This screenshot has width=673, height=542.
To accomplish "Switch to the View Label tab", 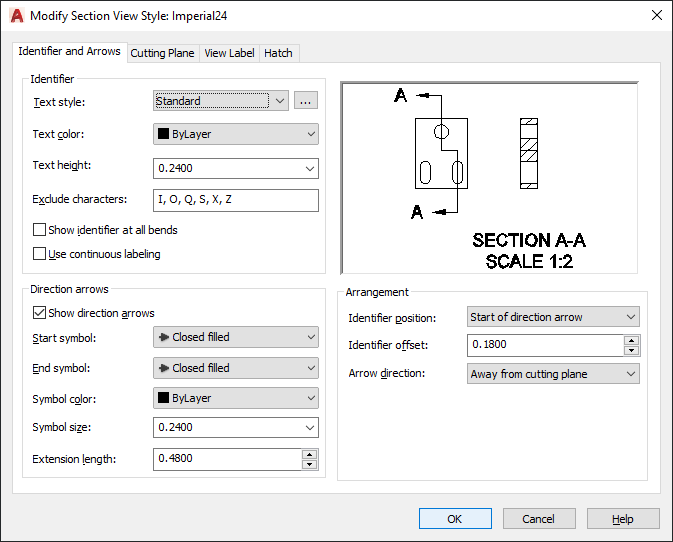I will (x=229, y=53).
